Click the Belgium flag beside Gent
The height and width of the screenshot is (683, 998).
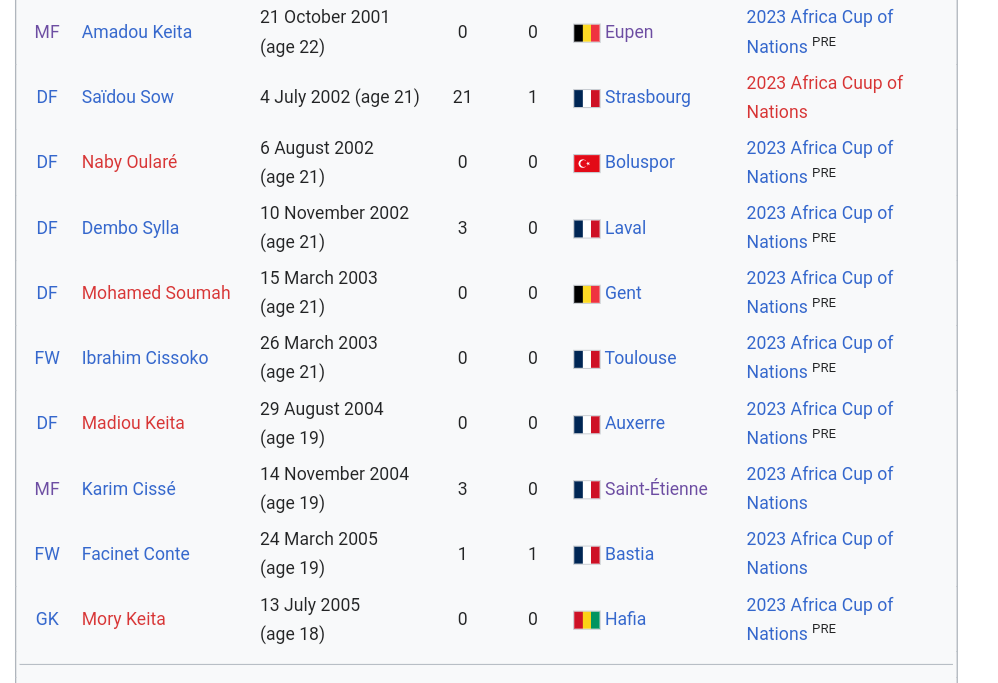(586, 294)
